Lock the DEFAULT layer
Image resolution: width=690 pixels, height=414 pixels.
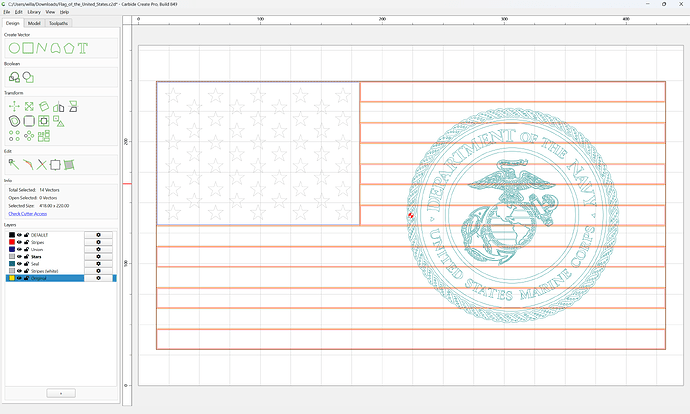tap(26, 235)
